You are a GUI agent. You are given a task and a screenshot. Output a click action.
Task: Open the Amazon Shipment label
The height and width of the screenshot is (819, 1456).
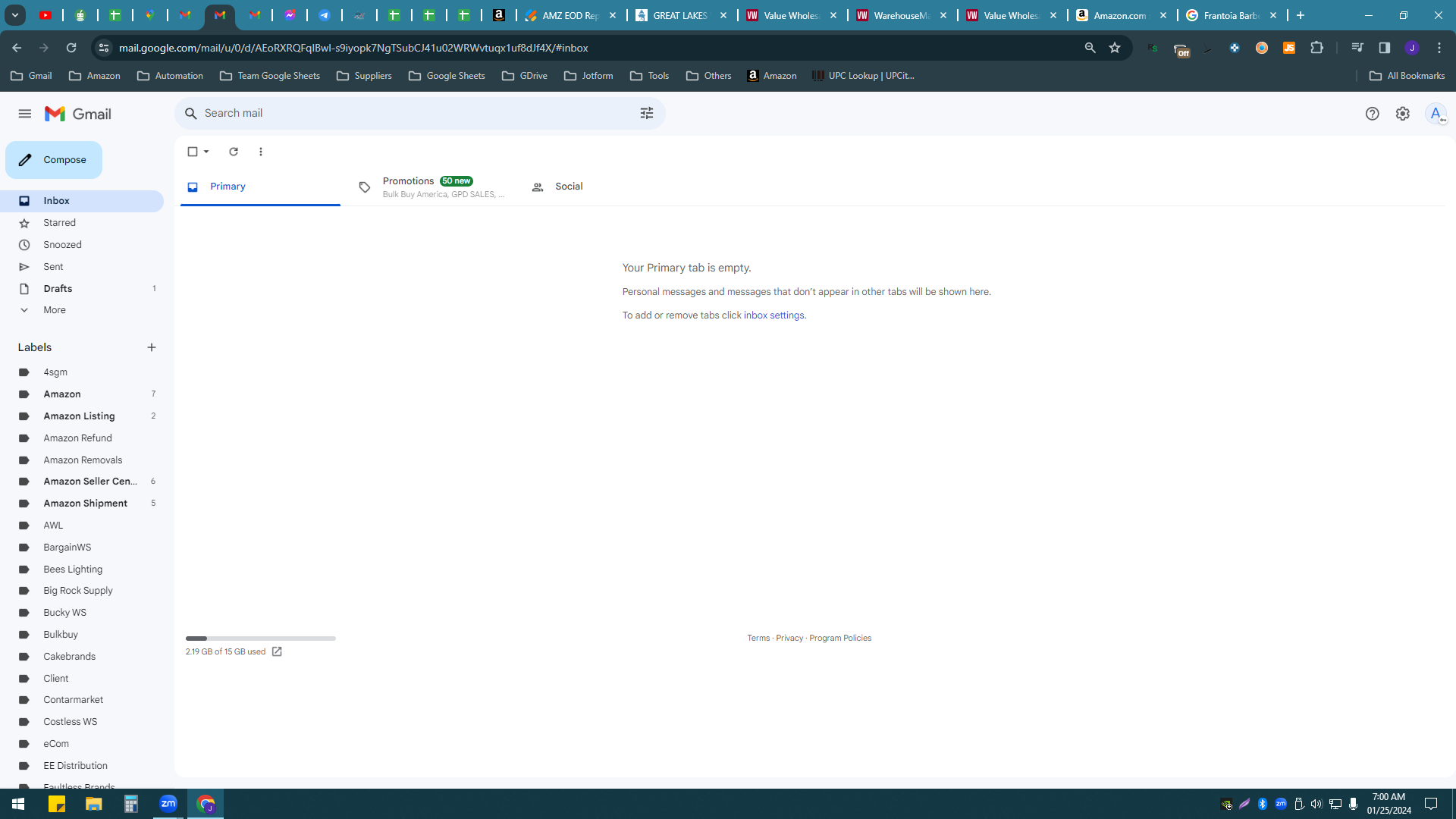(82, 504)
